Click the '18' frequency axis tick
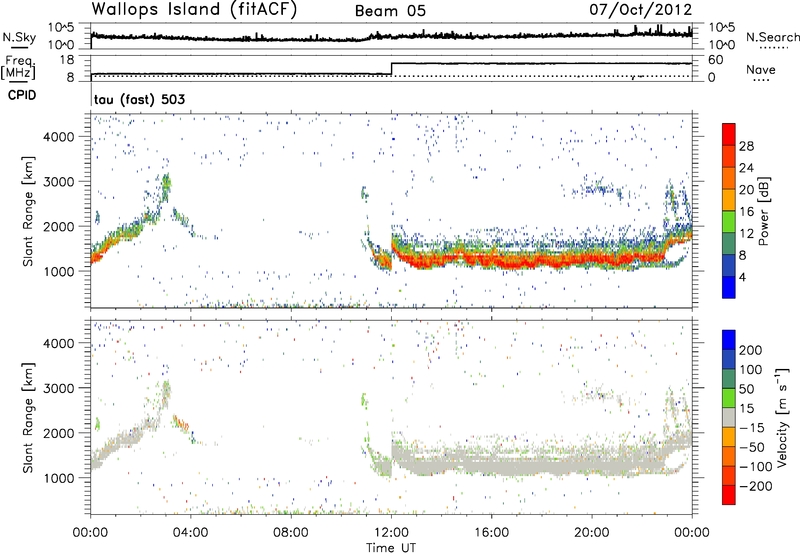Image resolution: width=800 pixels, height=554 pixels. 67,60
